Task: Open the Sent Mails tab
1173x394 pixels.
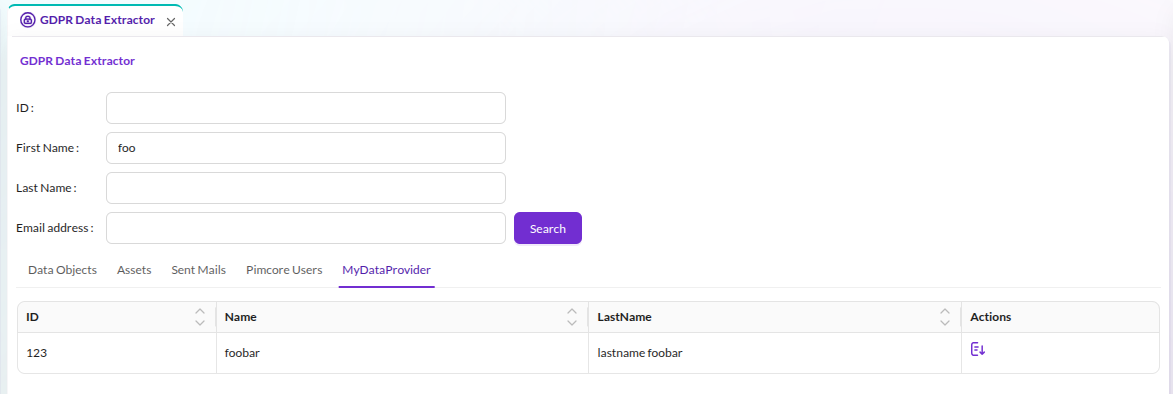Action: pos(198,270)
